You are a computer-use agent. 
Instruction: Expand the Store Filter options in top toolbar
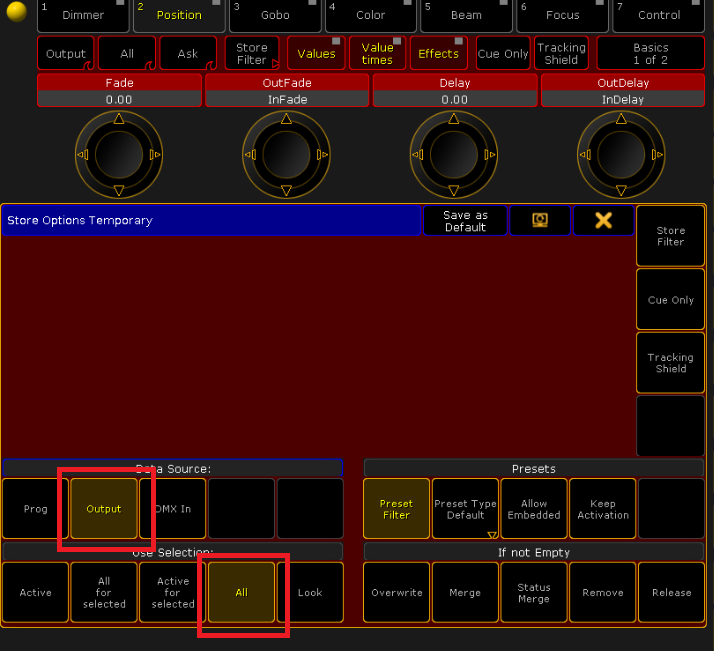click(252, 54)
